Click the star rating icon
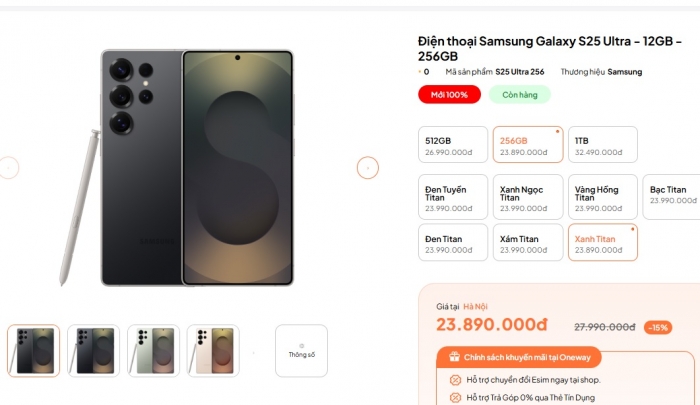700x405 pixels. pos(419,72)
